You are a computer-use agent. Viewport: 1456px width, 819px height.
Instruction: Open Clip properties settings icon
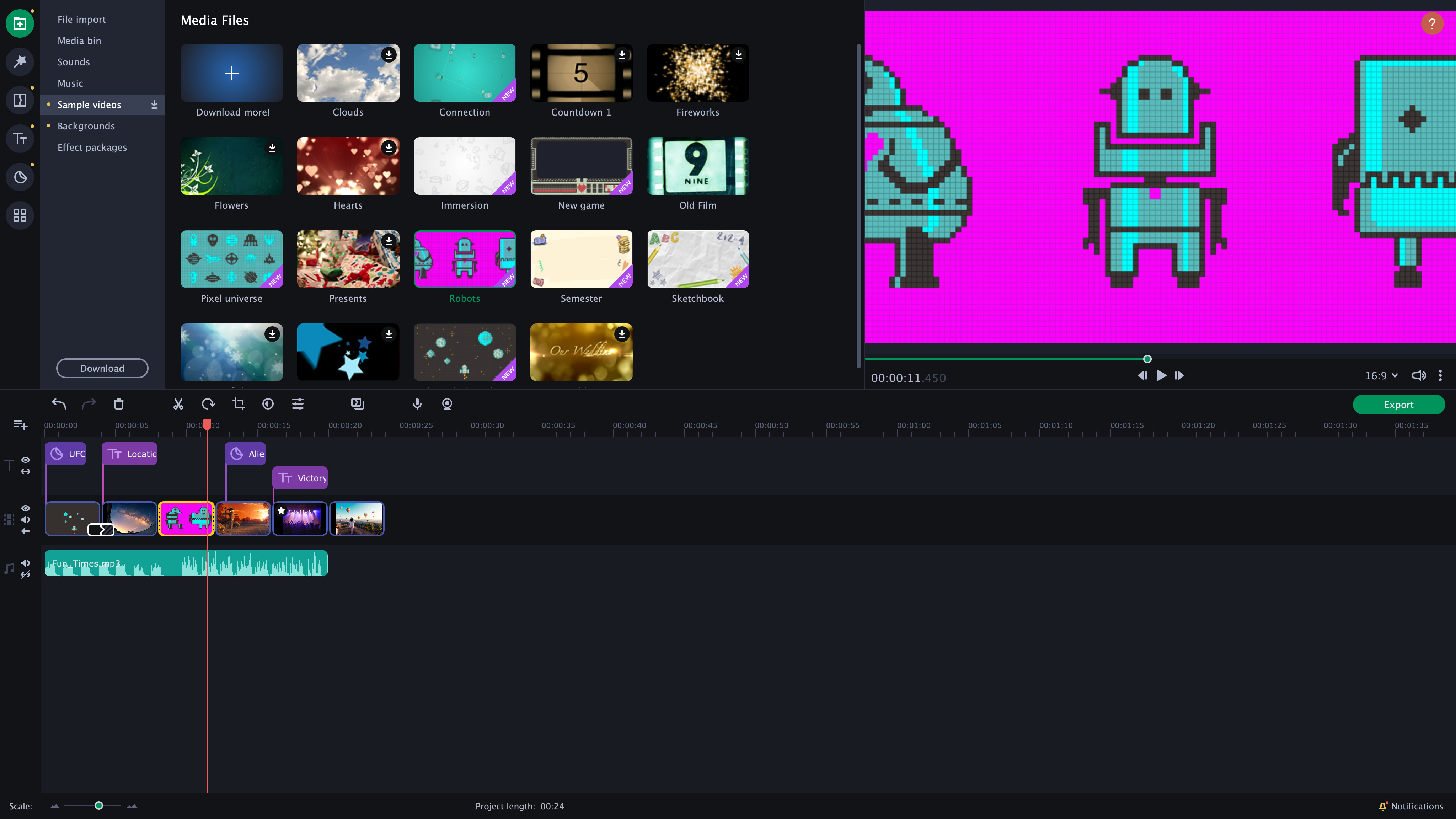297,404
